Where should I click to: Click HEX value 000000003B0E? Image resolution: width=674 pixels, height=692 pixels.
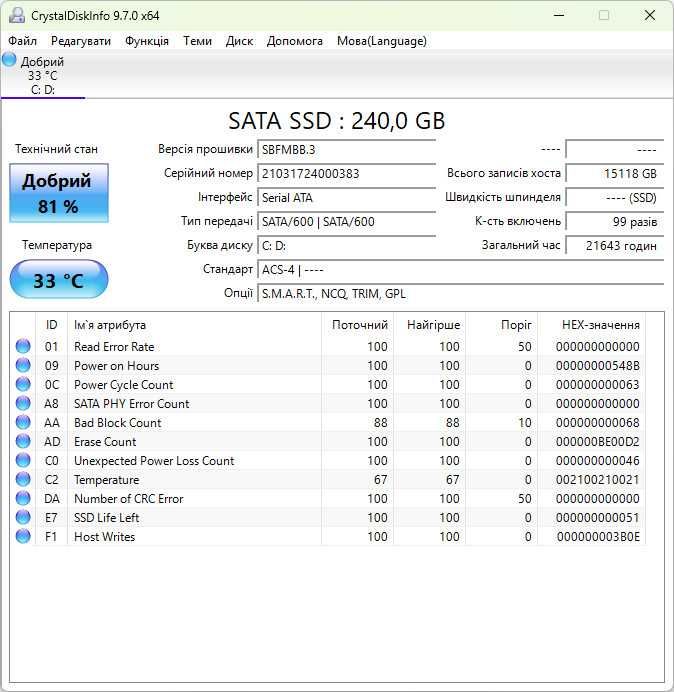click(598, 537)
